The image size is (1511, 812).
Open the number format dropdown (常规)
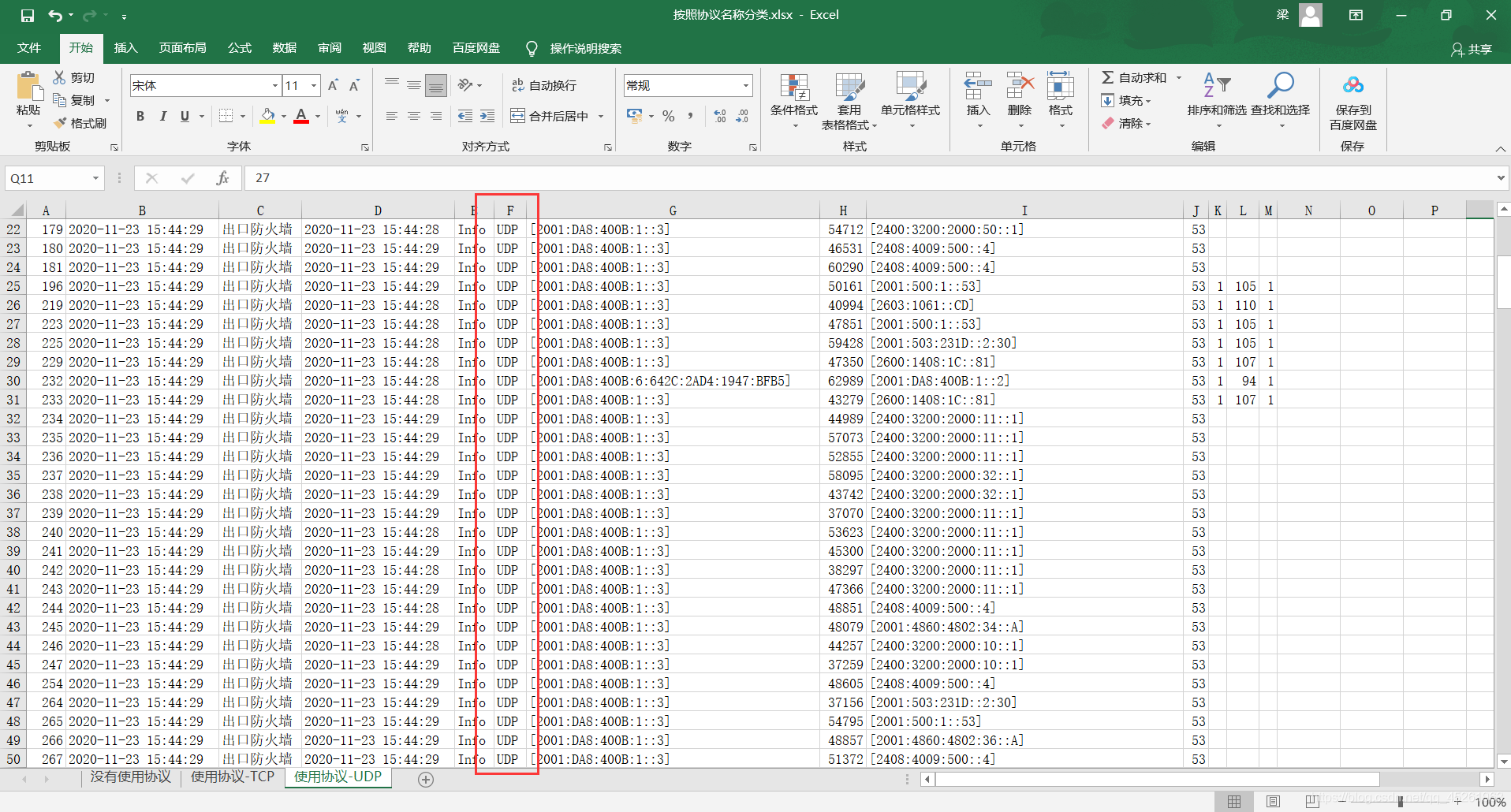[x=745, y=85]
